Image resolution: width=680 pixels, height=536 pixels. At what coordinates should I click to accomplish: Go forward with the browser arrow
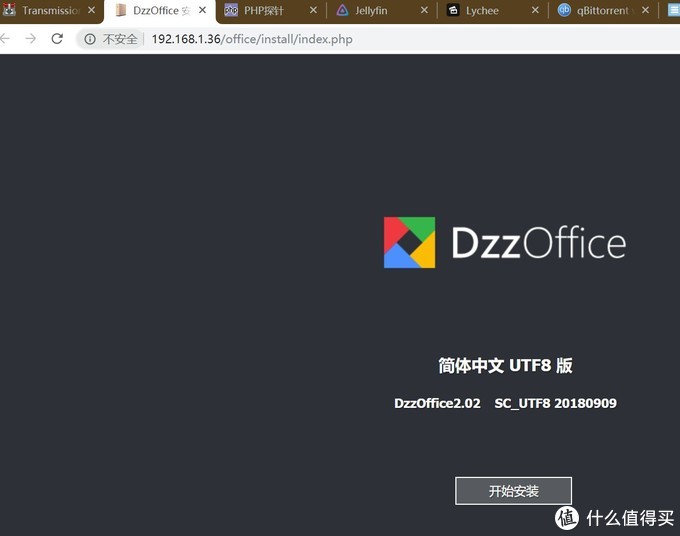pyautogui.click(x=31, y=39)
